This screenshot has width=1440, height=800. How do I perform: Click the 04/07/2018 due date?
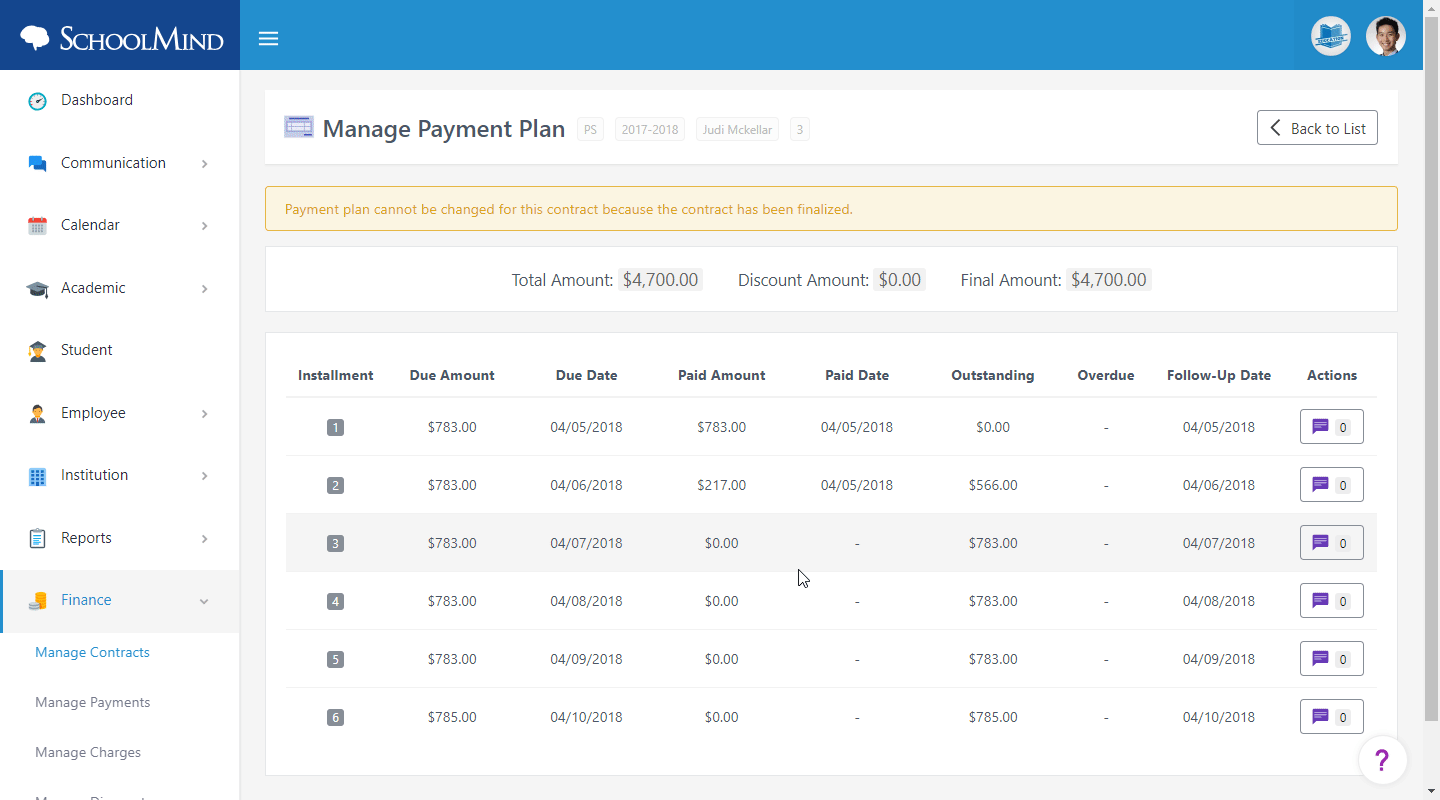pyautogui.click(x=587, y=543)
